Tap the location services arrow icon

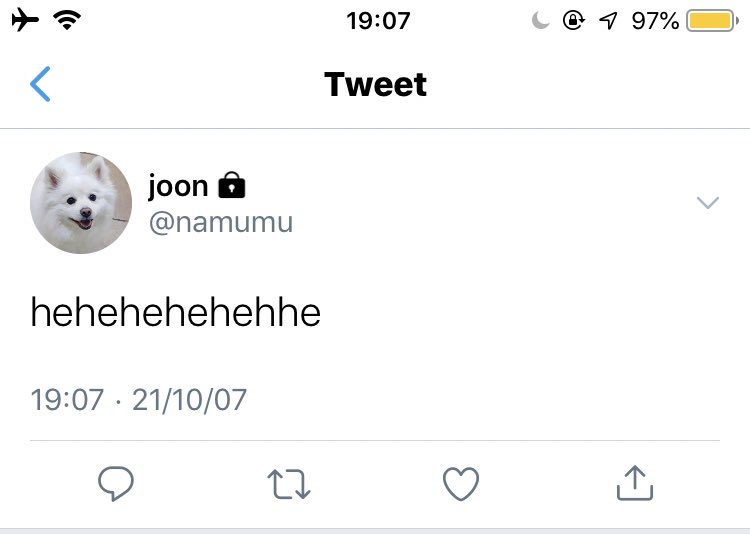tap(608, 21)
